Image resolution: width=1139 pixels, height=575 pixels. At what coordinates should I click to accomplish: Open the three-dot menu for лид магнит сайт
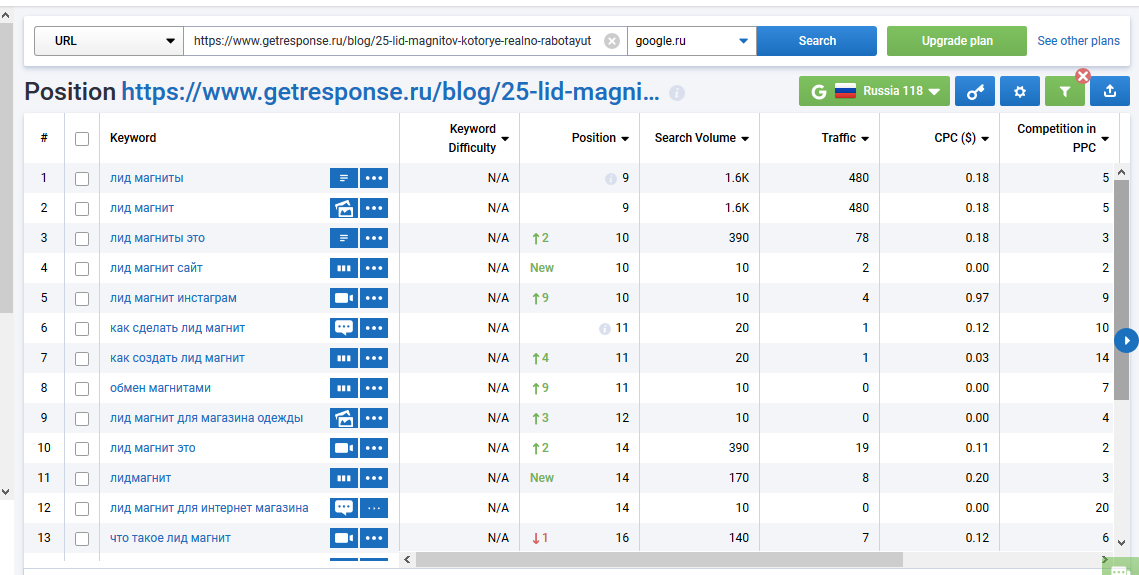374,268
